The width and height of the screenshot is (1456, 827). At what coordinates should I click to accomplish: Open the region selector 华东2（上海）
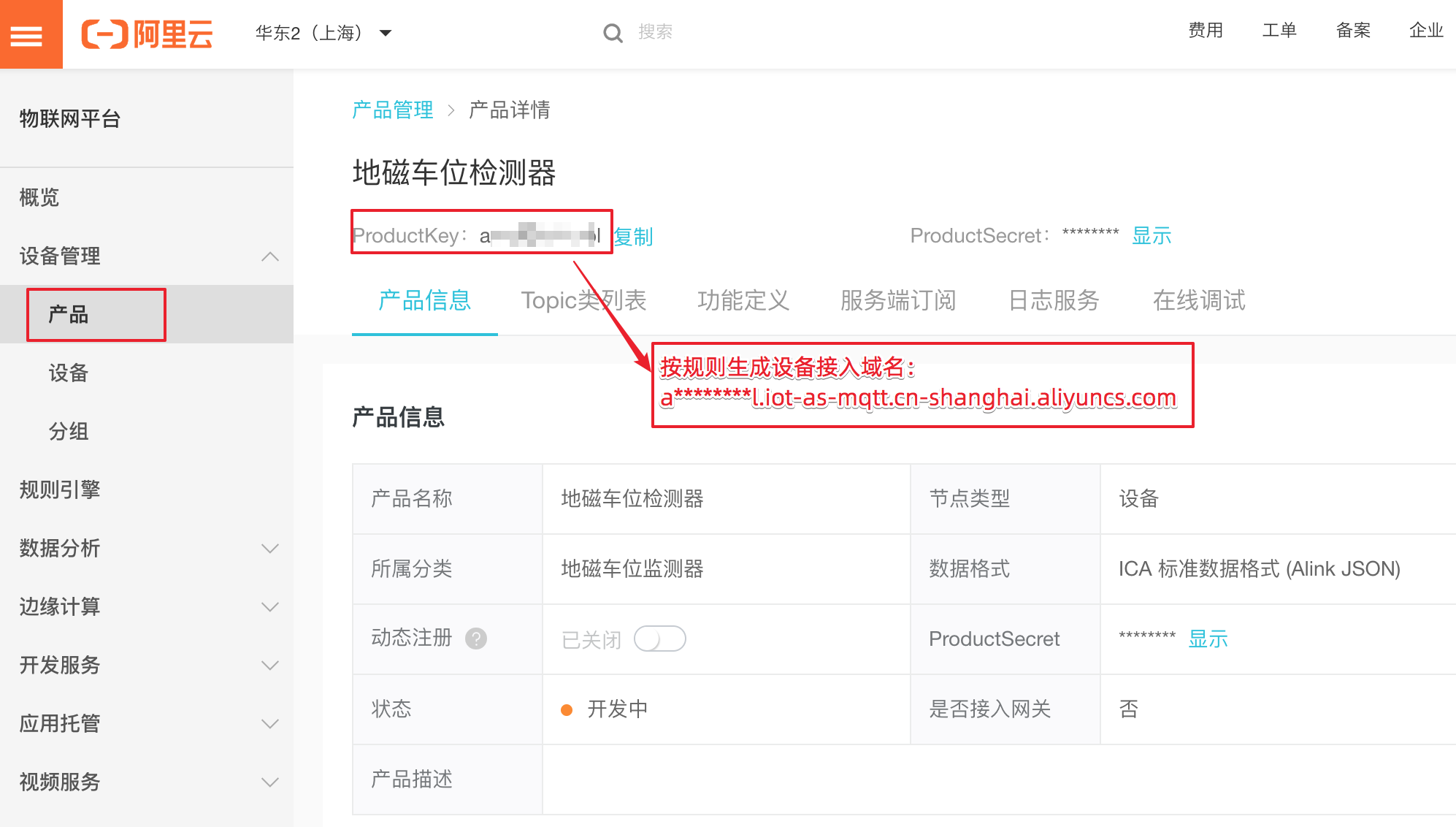click(x=323, y=33)
